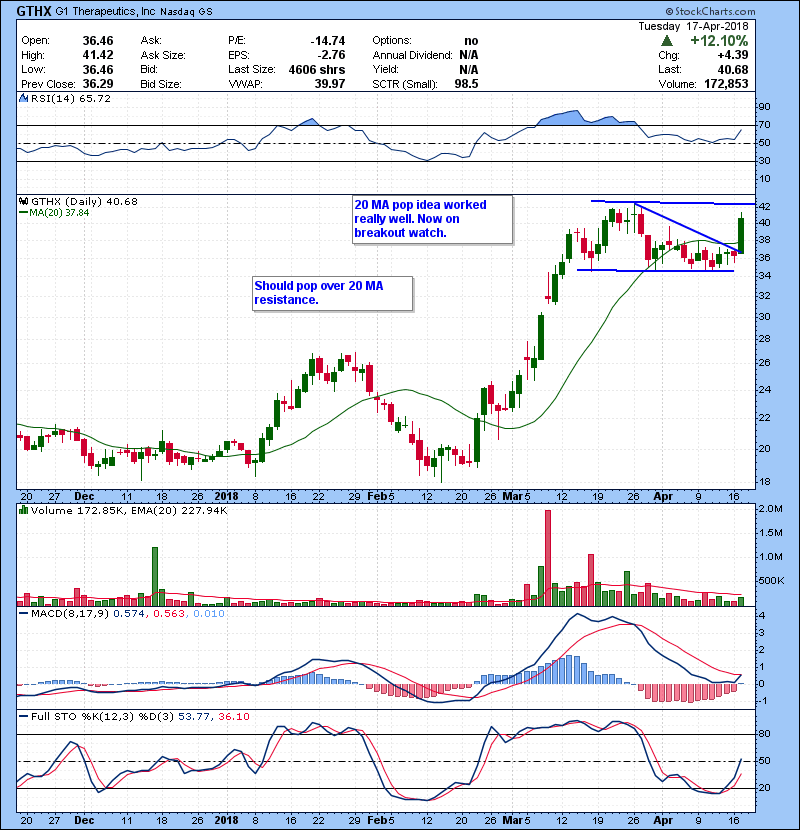This screenshot has height=830, width=800.
Task: Click the GTHX ticker symbol in header
Action: 34,11
